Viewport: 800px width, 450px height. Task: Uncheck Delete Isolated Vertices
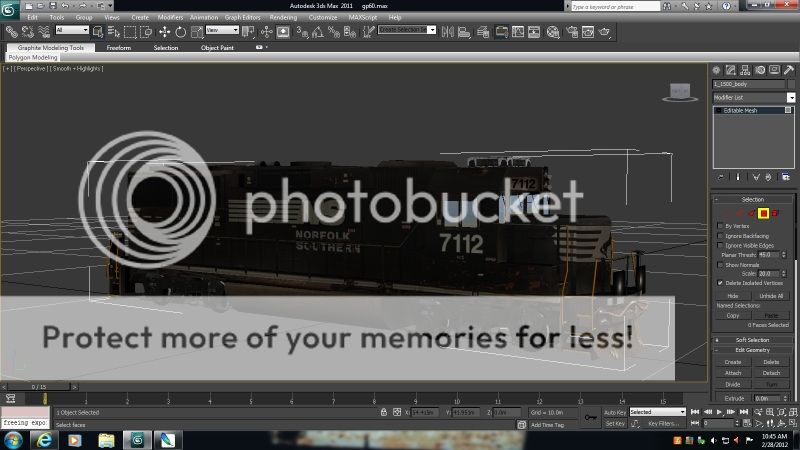[x=722, y=282]
